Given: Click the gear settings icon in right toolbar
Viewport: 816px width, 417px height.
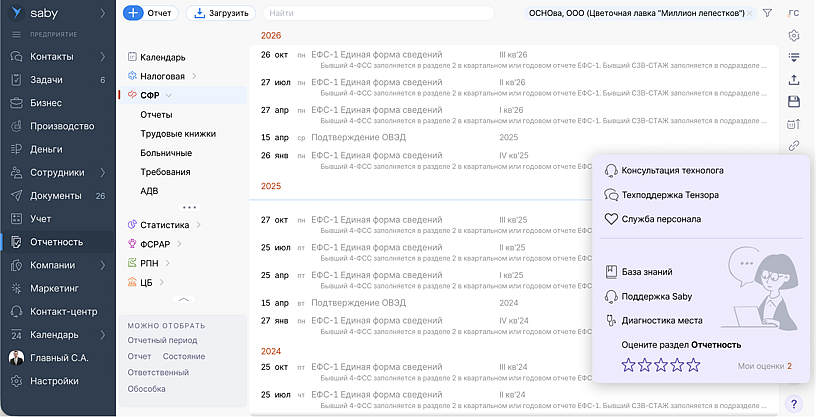Looking at the screenshot, I should tap(794, 35).
